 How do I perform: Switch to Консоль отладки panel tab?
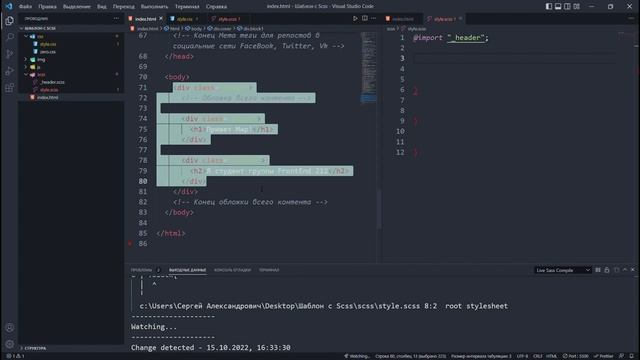pyautogui.click(x=232, y=270)
